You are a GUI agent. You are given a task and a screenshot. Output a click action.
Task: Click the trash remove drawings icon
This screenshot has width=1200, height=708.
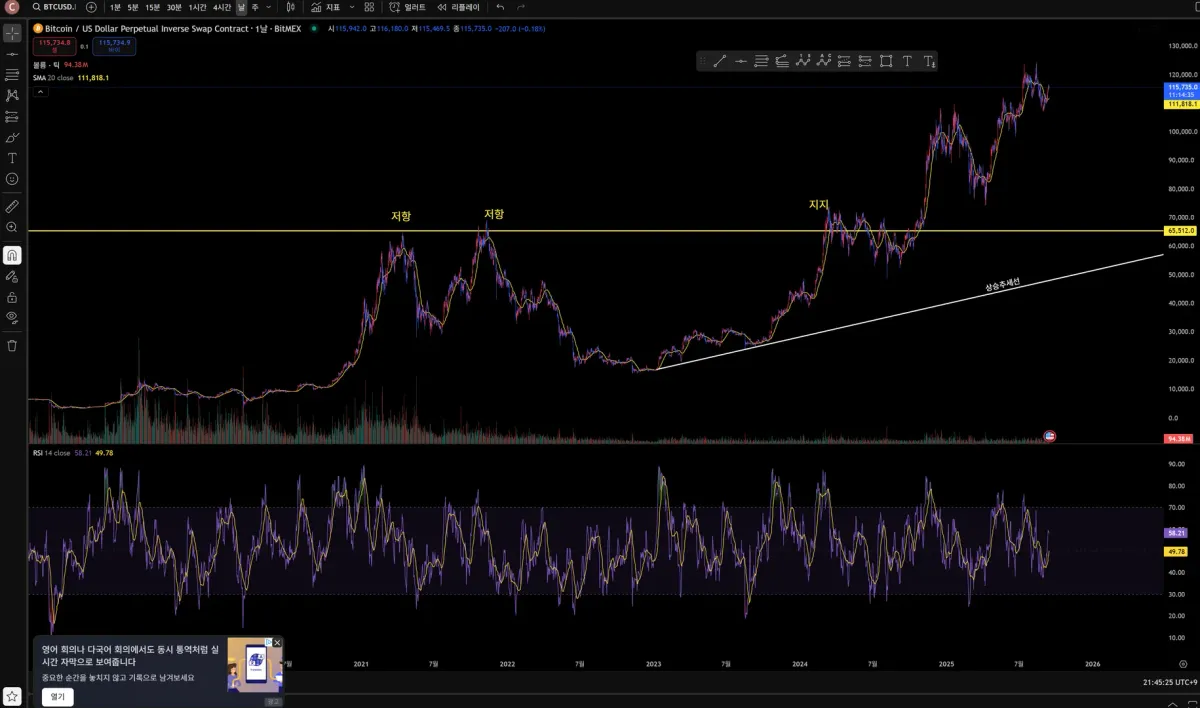(x=12, y=345)
